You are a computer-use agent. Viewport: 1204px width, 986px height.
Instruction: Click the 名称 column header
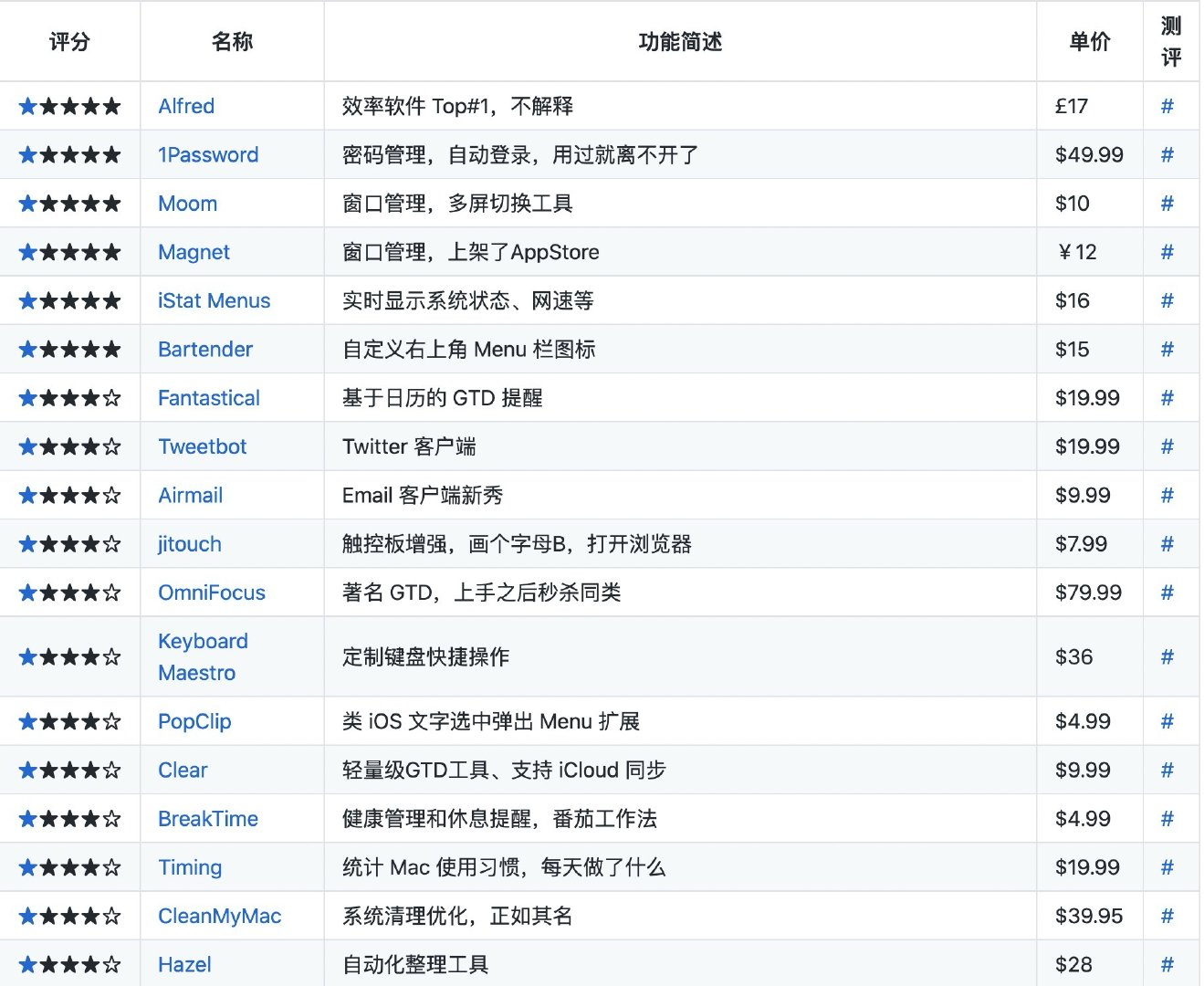click(x=232, y=41)
